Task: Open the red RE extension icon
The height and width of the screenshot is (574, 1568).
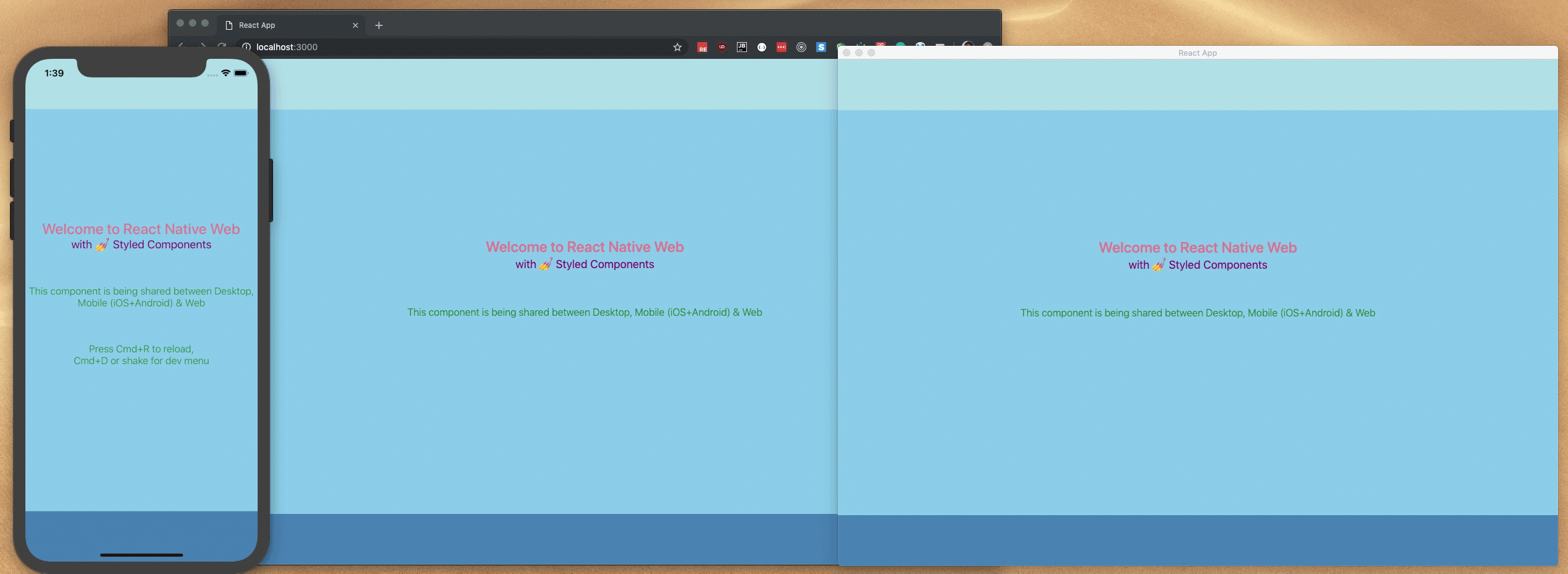Action: click(702, 48)
